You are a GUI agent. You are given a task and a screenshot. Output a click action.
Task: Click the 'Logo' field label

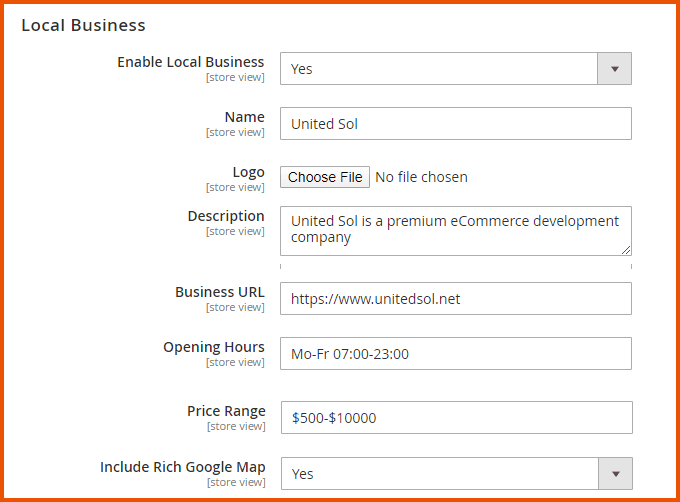pos(248,172)
